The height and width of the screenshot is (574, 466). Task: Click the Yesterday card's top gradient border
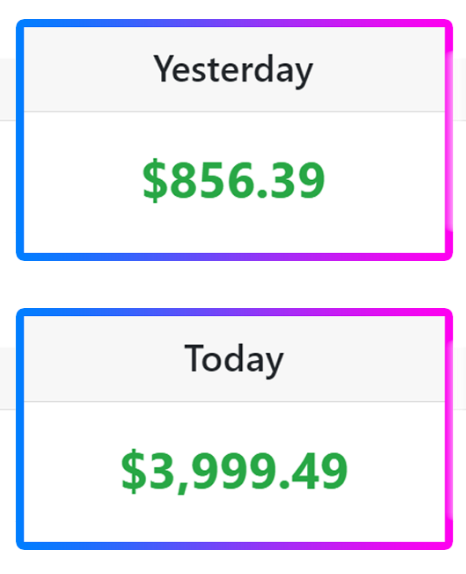234,23
